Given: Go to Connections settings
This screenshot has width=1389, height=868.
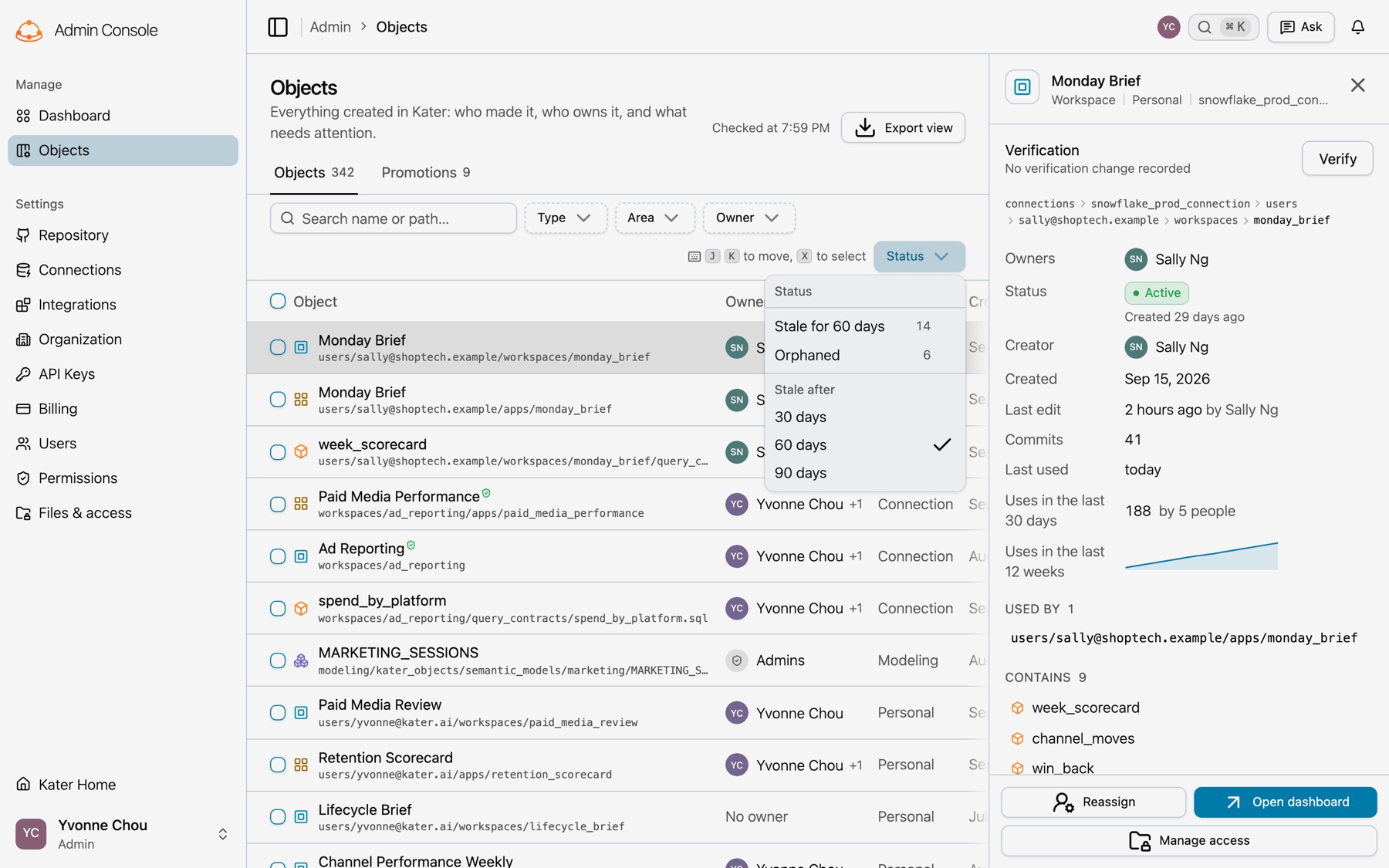Looking at the screenshot, I should pyautogui.click(x=123, y=270).
